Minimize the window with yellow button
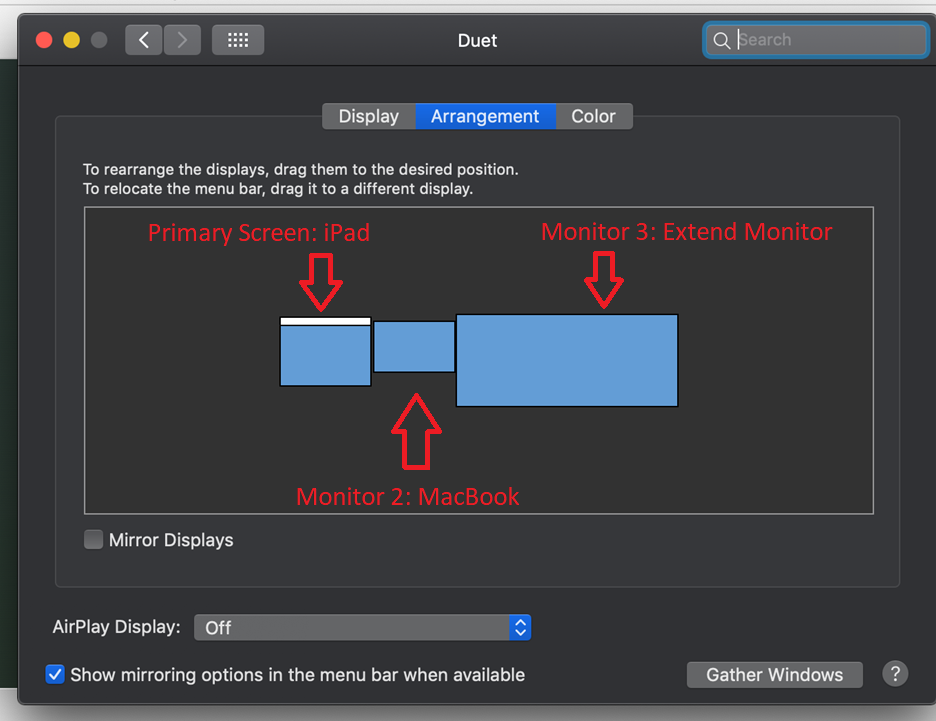Viewport: 936px width, 721px height. point(72,40)
